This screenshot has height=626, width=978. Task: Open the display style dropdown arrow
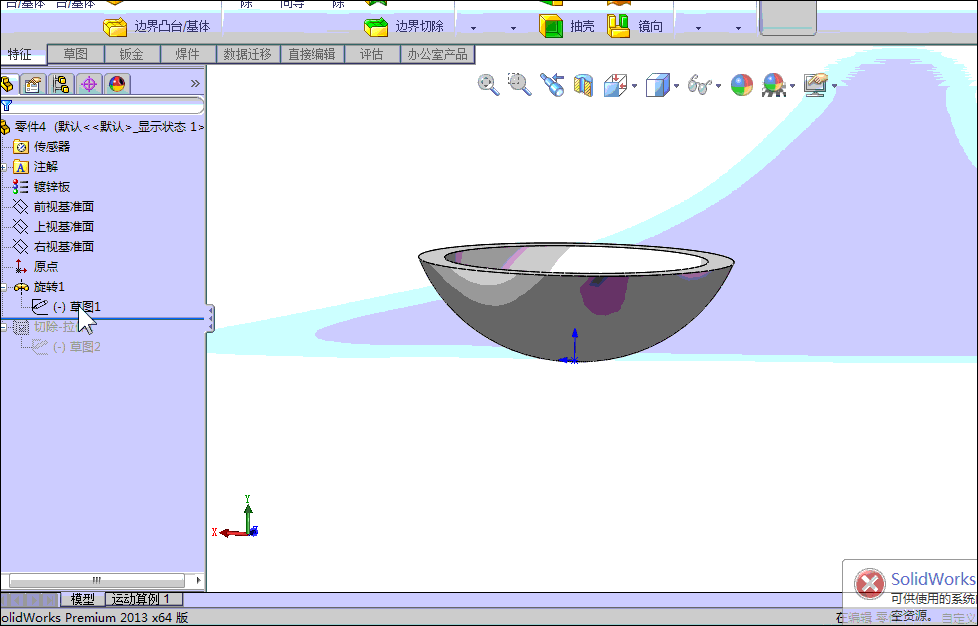676,86
